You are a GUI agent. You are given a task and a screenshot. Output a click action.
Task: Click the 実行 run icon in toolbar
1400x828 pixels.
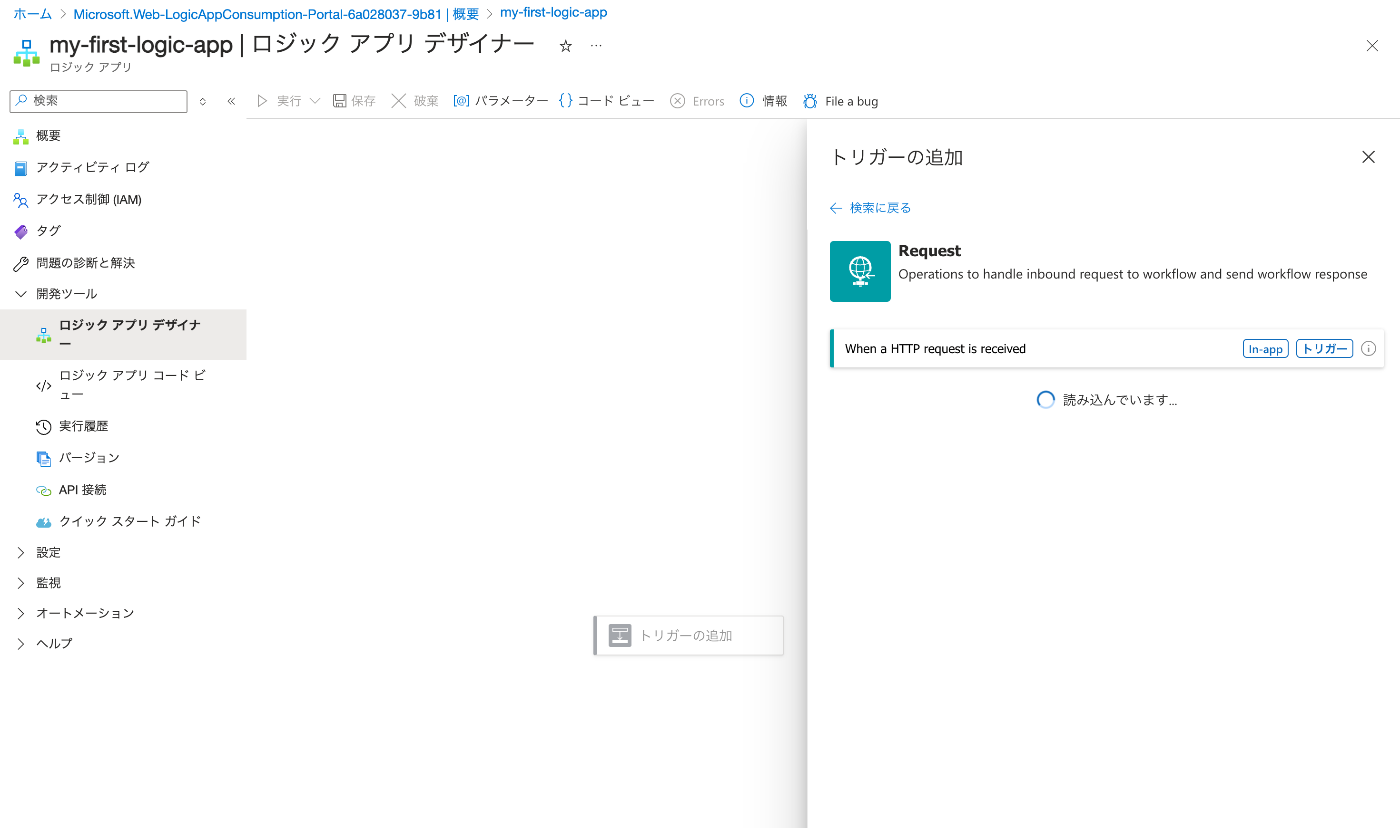tap(263, 101)
